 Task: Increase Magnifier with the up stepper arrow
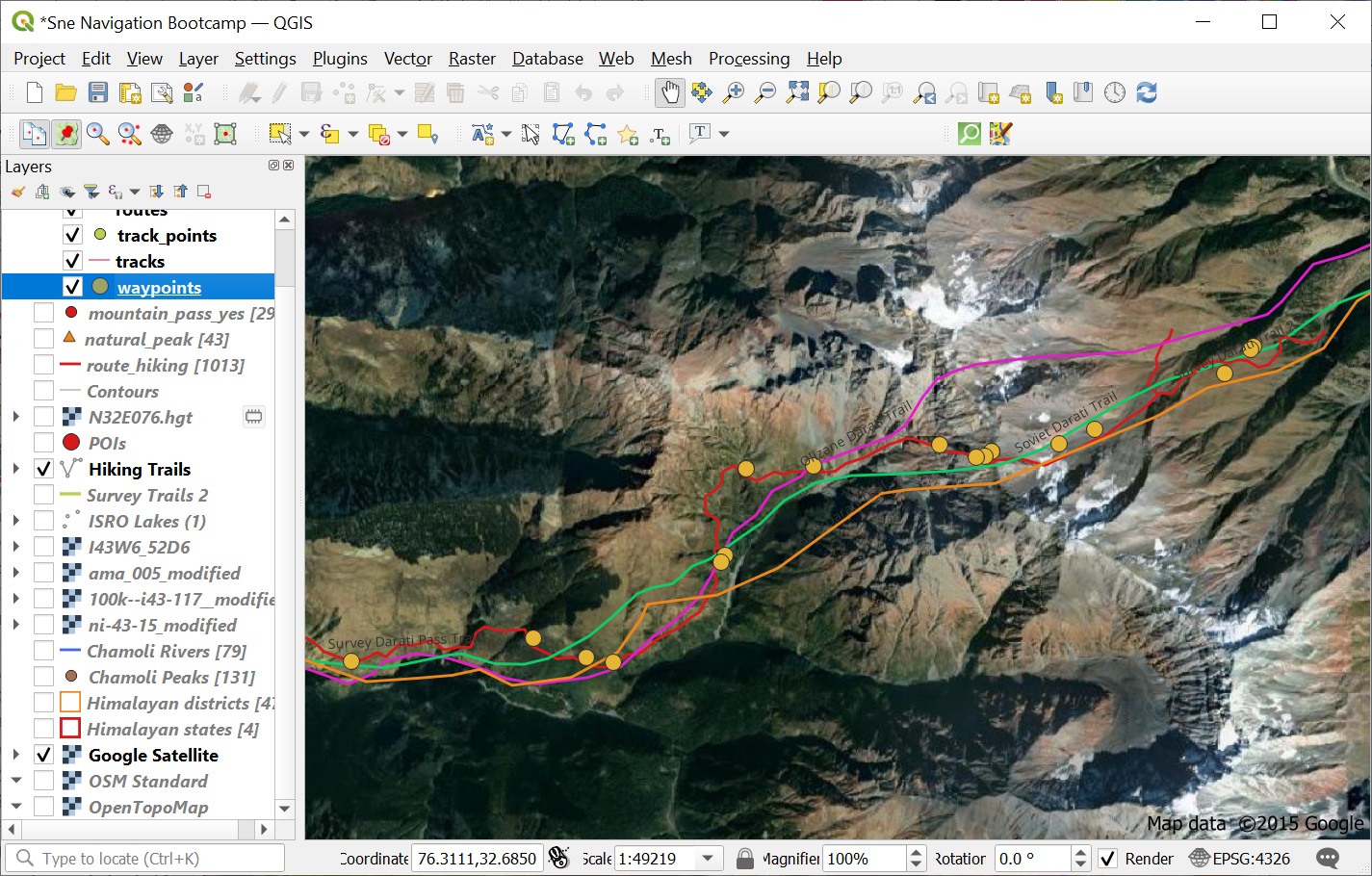pos(917,852)
